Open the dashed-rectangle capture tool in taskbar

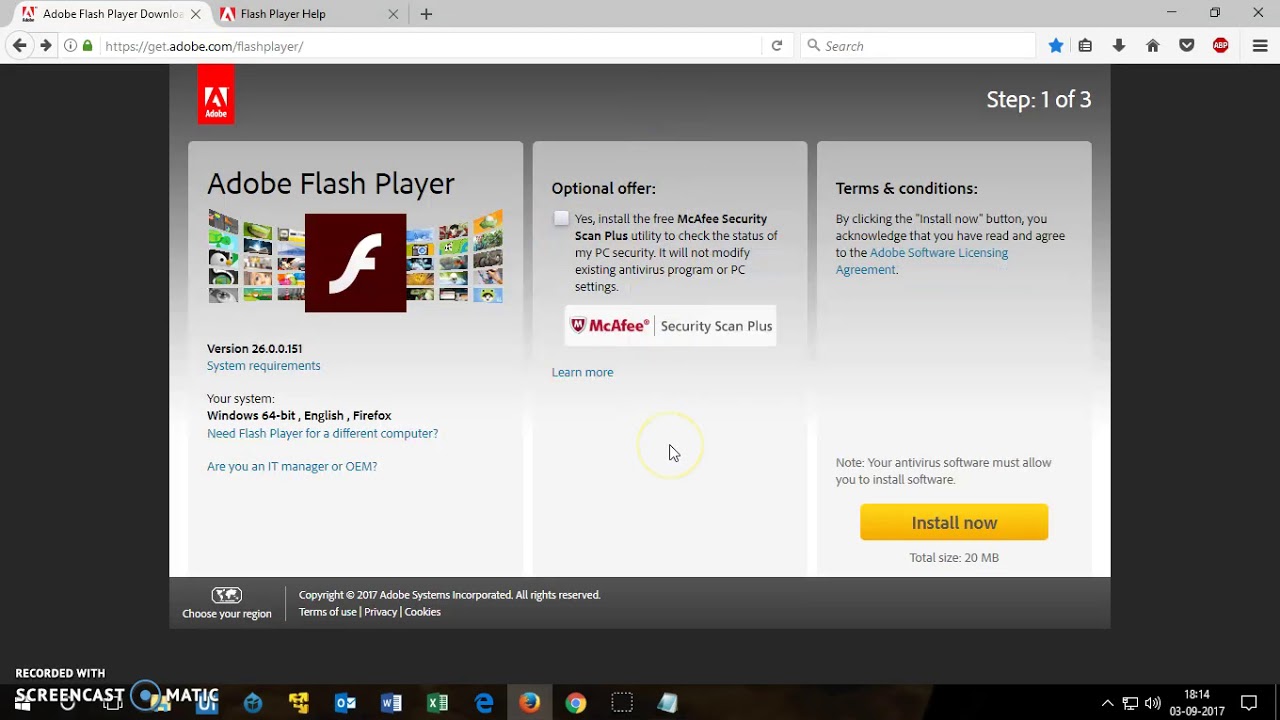coord(622,703)
